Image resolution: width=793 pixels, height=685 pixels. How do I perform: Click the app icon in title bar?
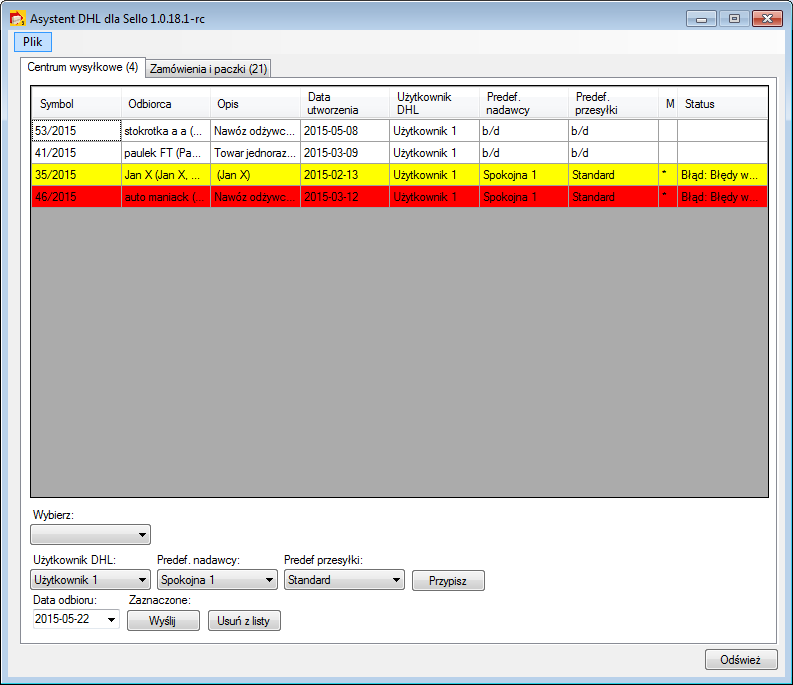(x=17, y=19)
